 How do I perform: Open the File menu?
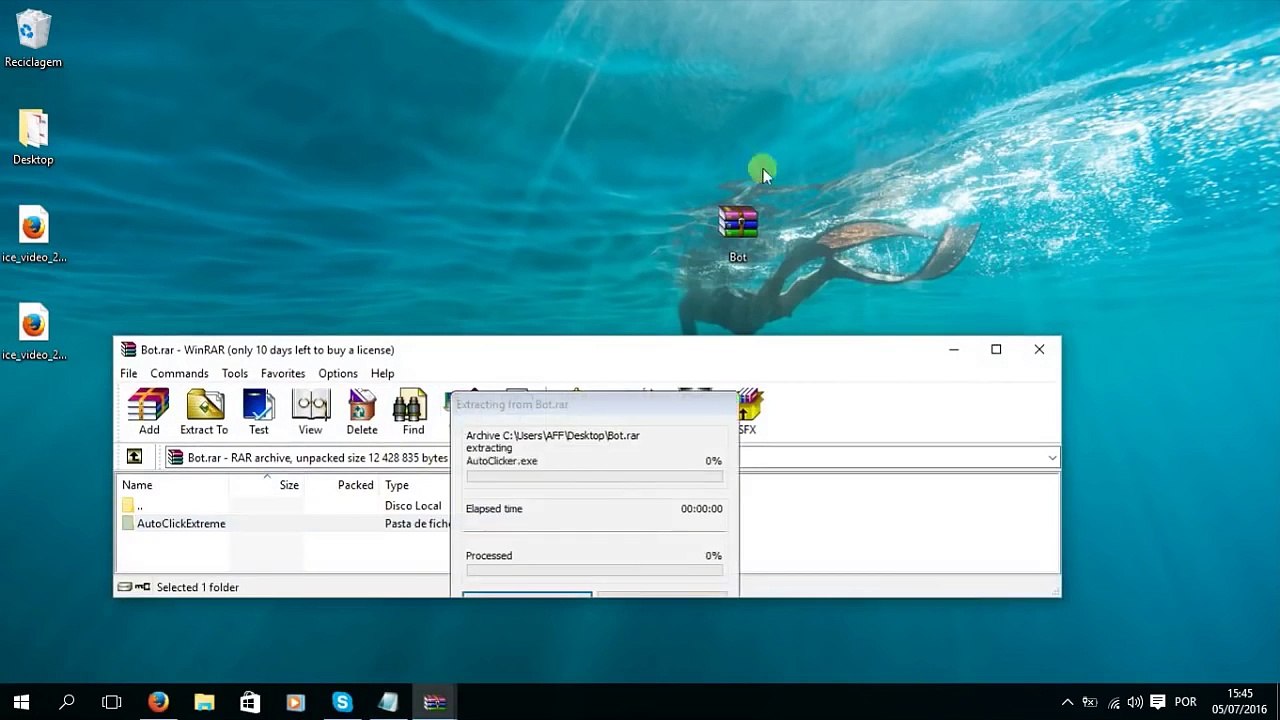coord(129,373)
